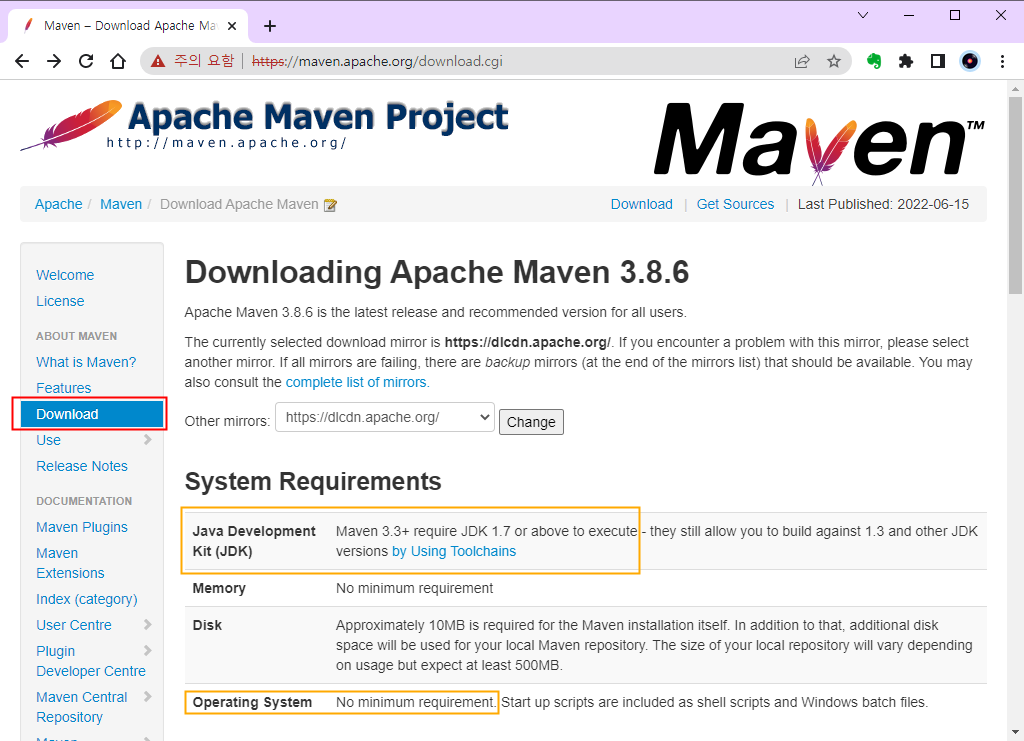The image size is (1024, 741).
Task: Click the Downloading Apache Maven 3.8.6 heading
Action: [x=437, y=272]
